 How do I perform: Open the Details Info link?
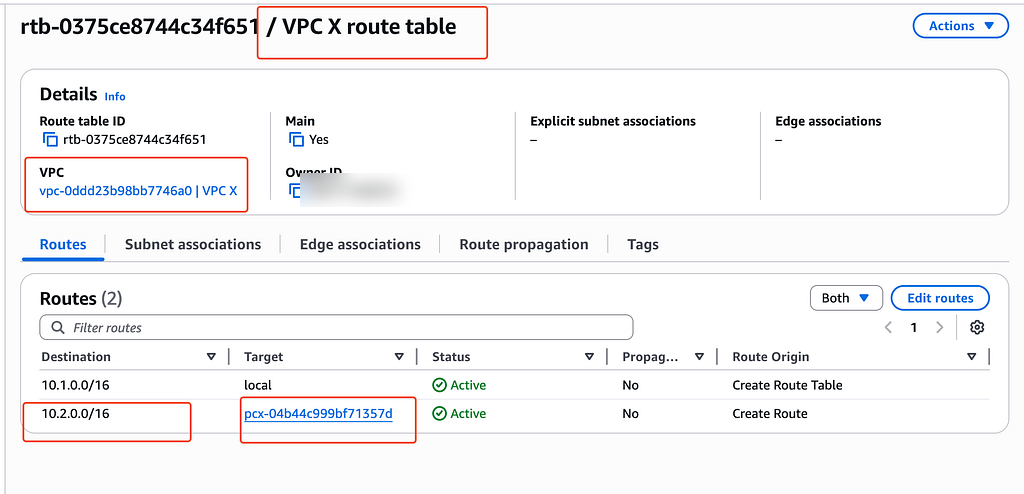click(x=115, y=97)
